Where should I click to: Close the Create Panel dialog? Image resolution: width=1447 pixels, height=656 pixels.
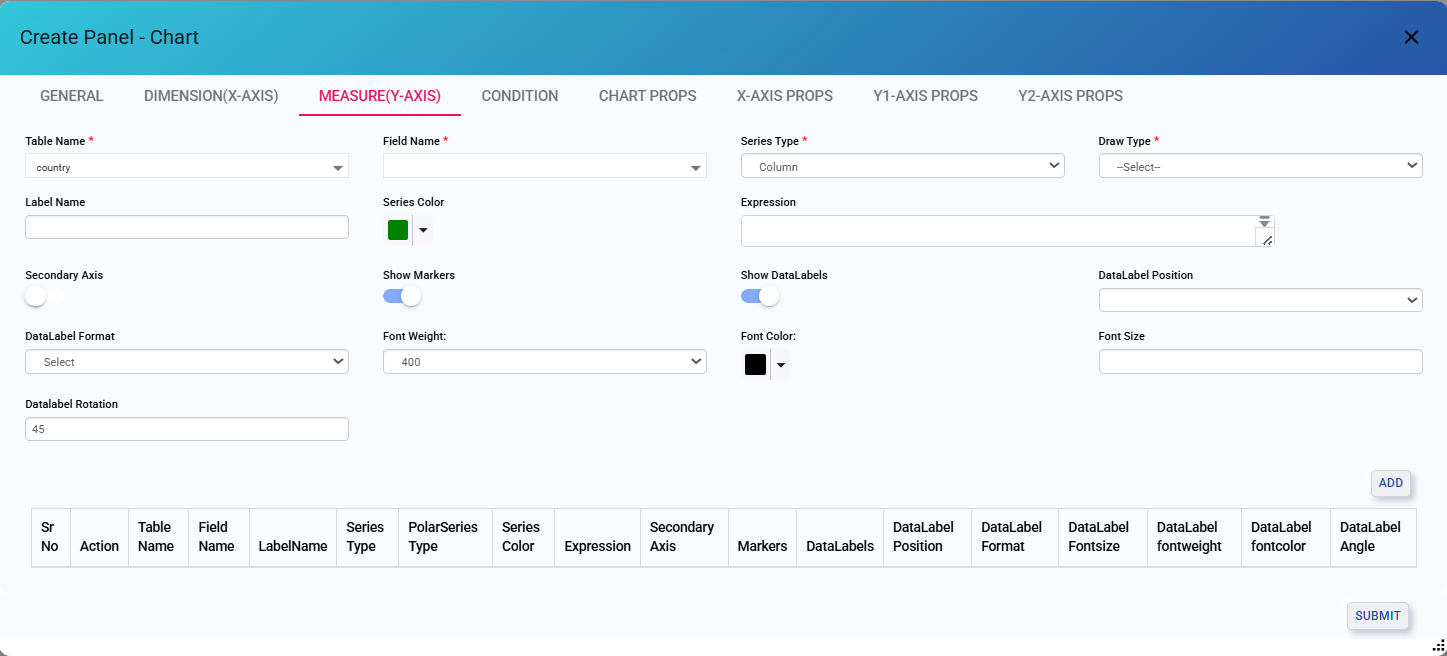pos(1411,38)
